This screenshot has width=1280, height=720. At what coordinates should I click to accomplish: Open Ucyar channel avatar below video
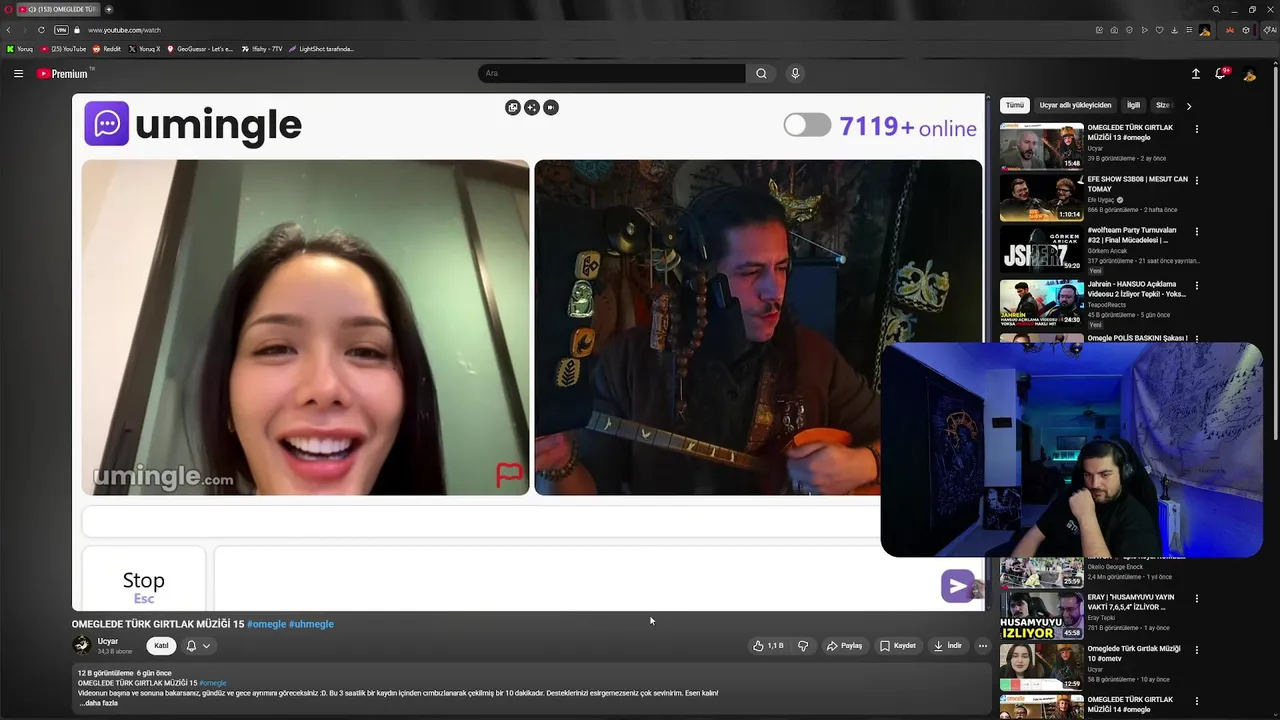point(81,645)
